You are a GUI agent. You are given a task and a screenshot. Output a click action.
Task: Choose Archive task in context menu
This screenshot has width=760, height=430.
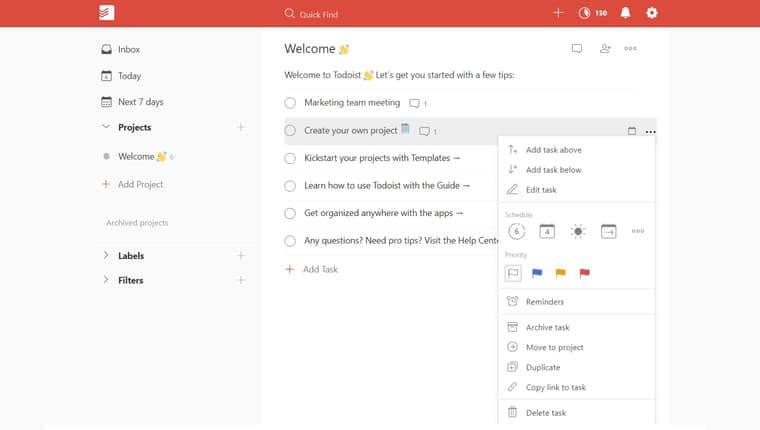click(x=577, y=327)
